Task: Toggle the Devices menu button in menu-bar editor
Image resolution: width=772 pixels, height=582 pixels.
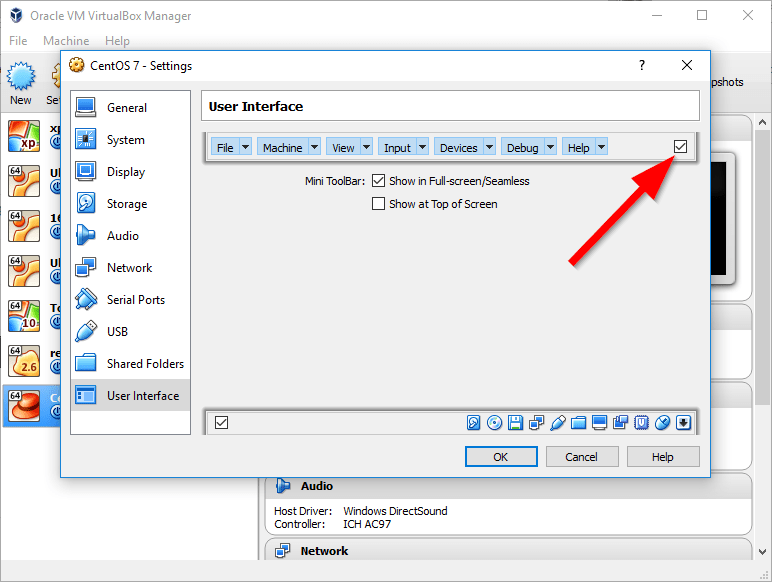Action: tap(458, 147)
